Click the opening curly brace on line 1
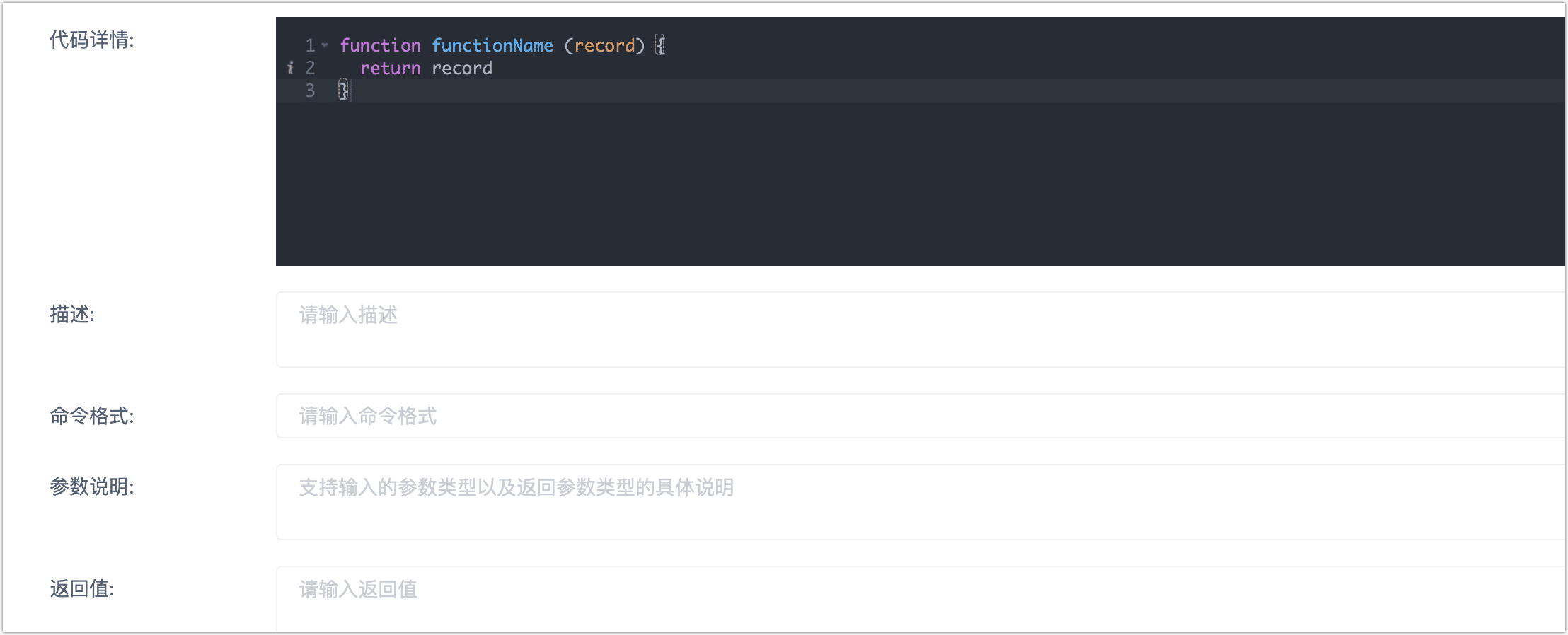 point(659,45)
